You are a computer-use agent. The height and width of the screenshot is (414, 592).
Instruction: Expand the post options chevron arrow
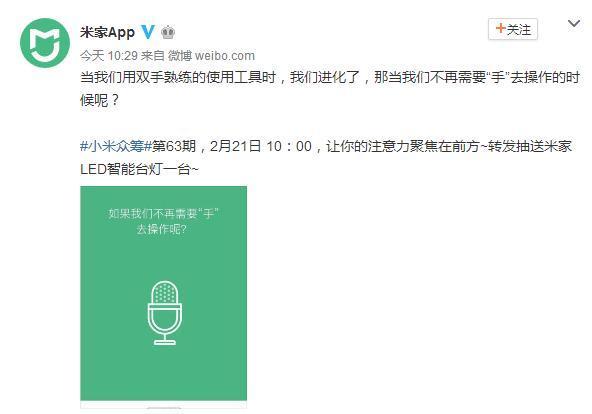[x=574, y=24]
